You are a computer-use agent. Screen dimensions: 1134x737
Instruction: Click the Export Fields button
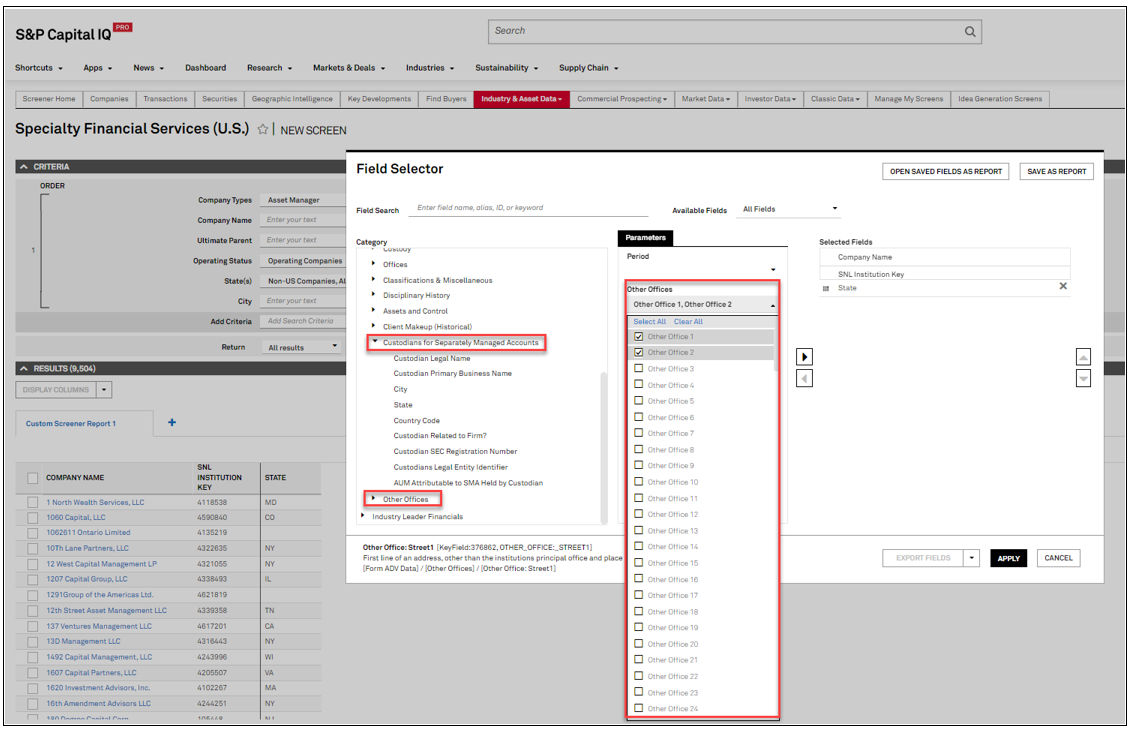click(923, 558)
